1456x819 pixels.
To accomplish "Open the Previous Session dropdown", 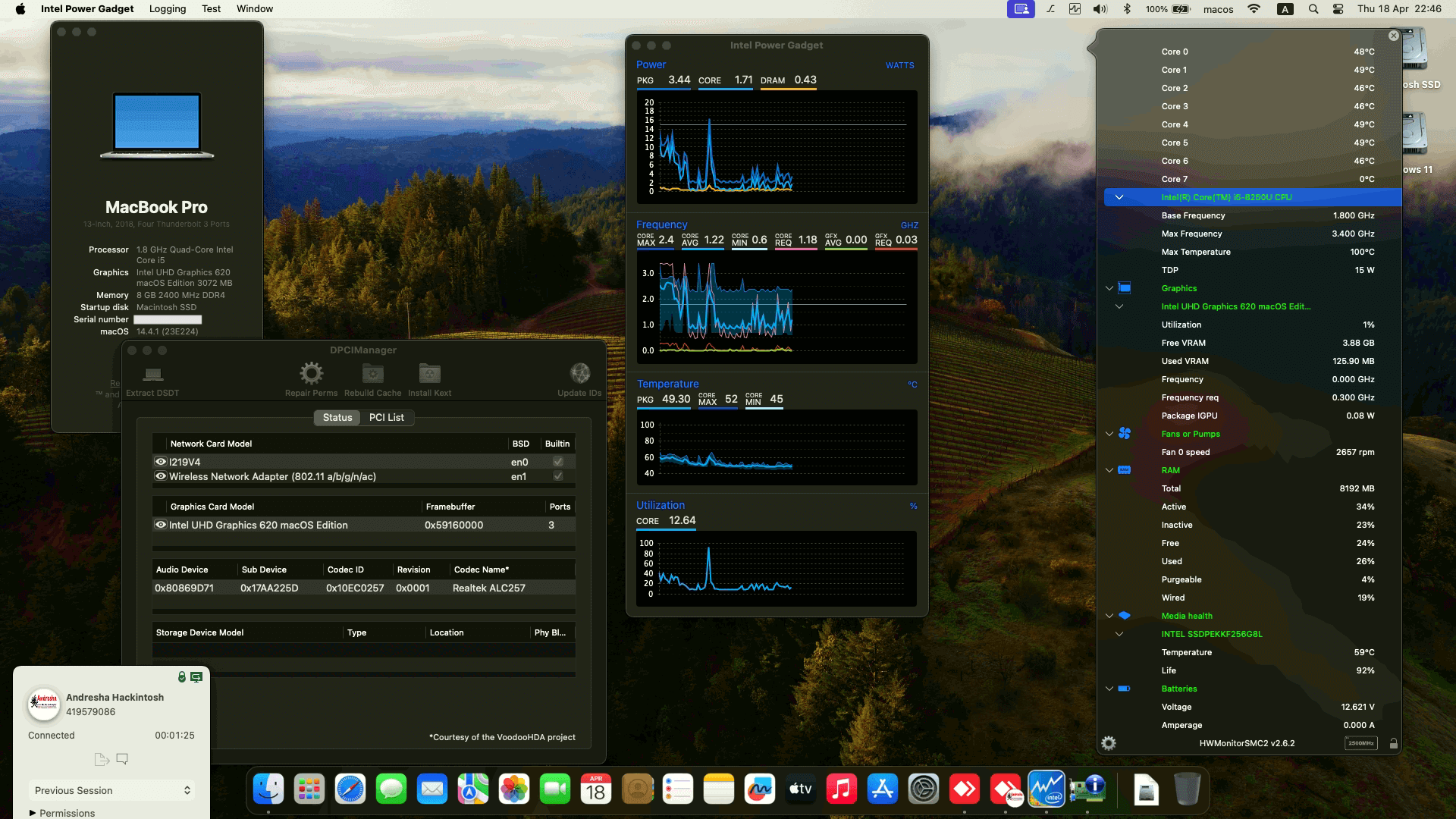I will (x=111, y=790).
